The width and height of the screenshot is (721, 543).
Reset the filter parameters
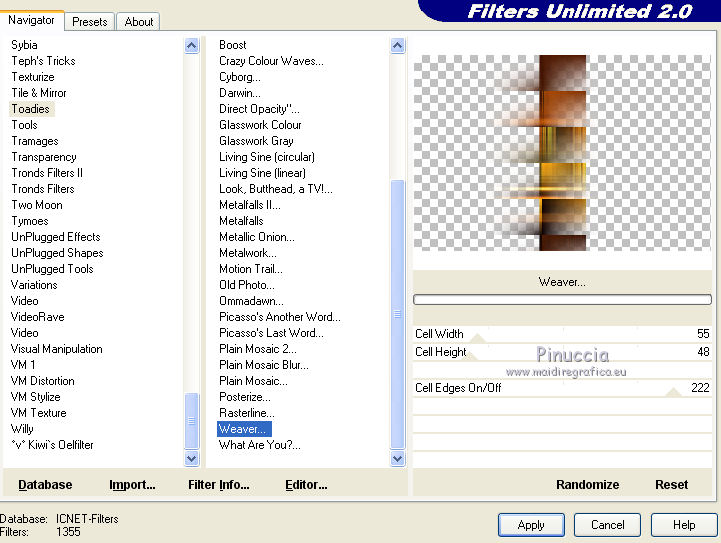(x=671, y=485)
